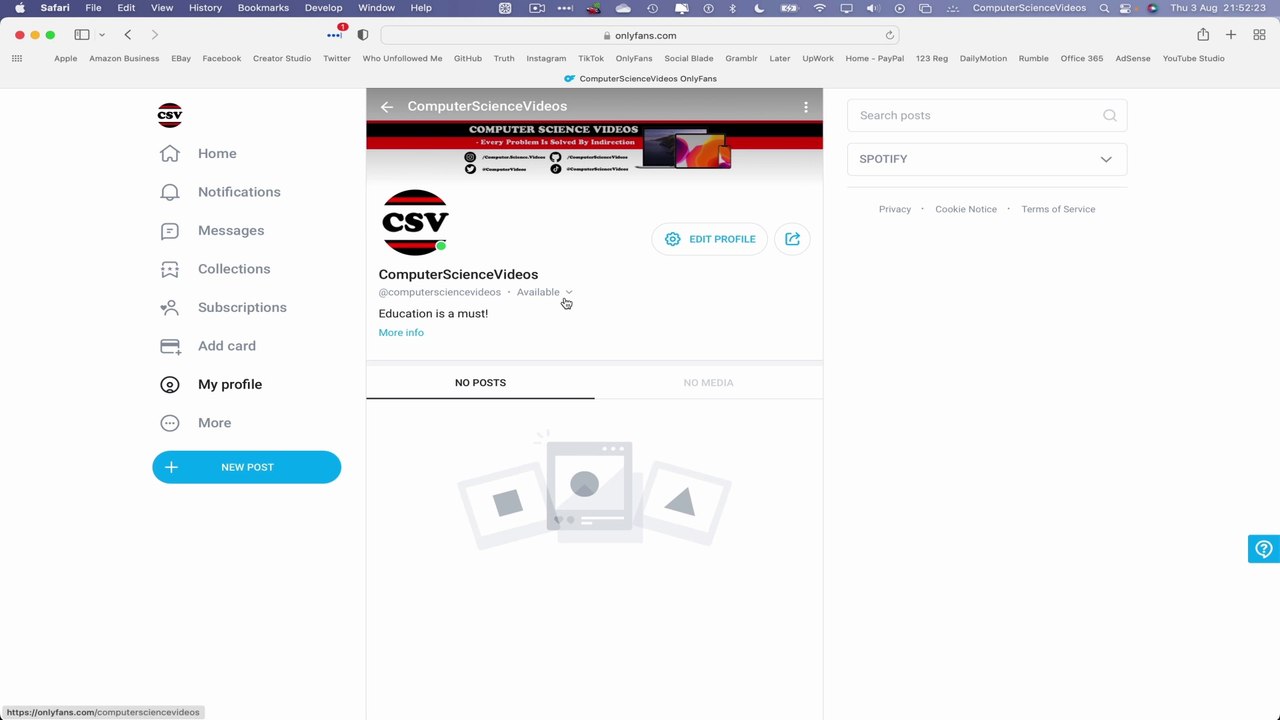Click the profile CSV avatar picture
The image size is (1280, 720).
(415, 222)
